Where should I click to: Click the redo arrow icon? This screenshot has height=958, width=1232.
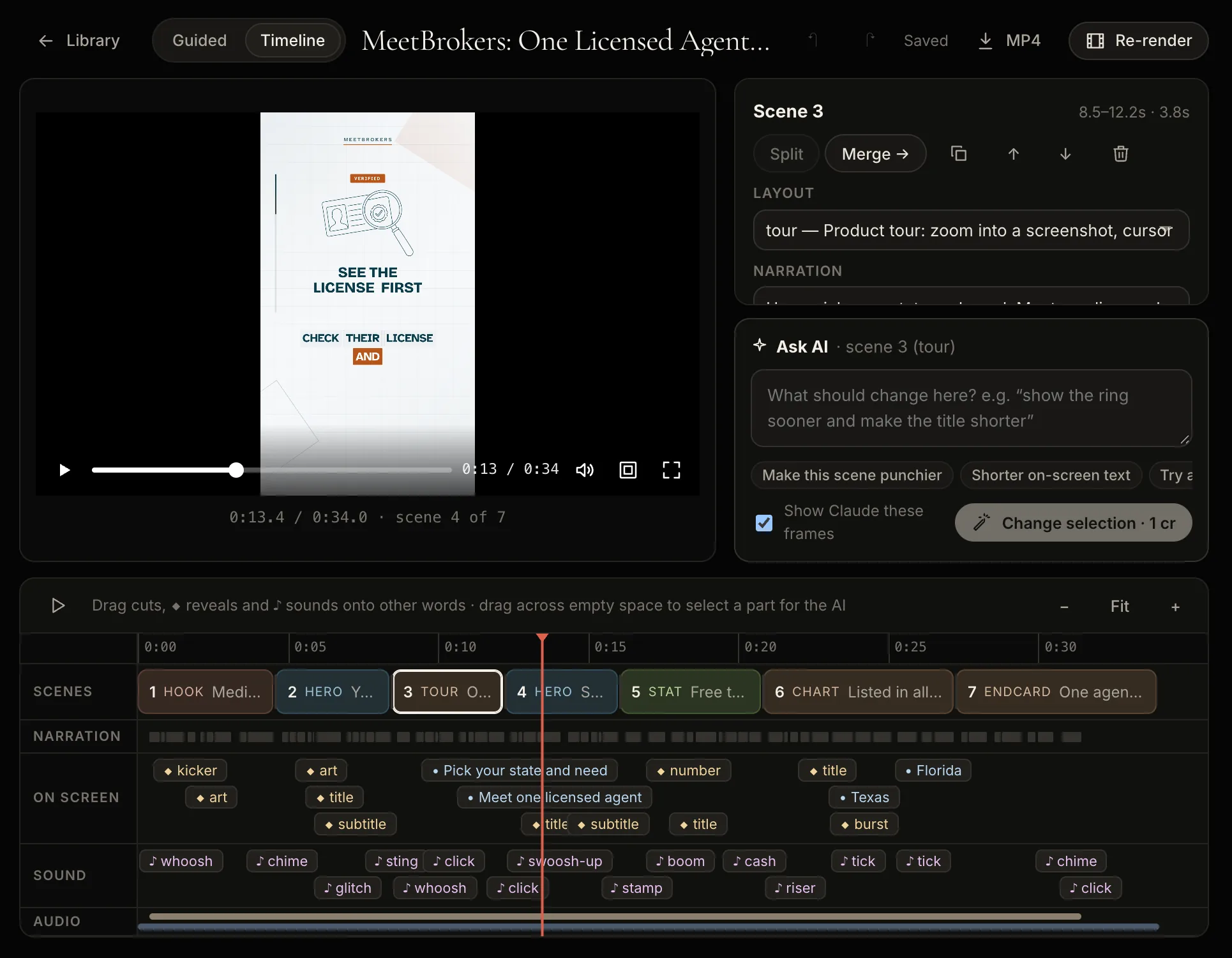click(x=869, y=40)
